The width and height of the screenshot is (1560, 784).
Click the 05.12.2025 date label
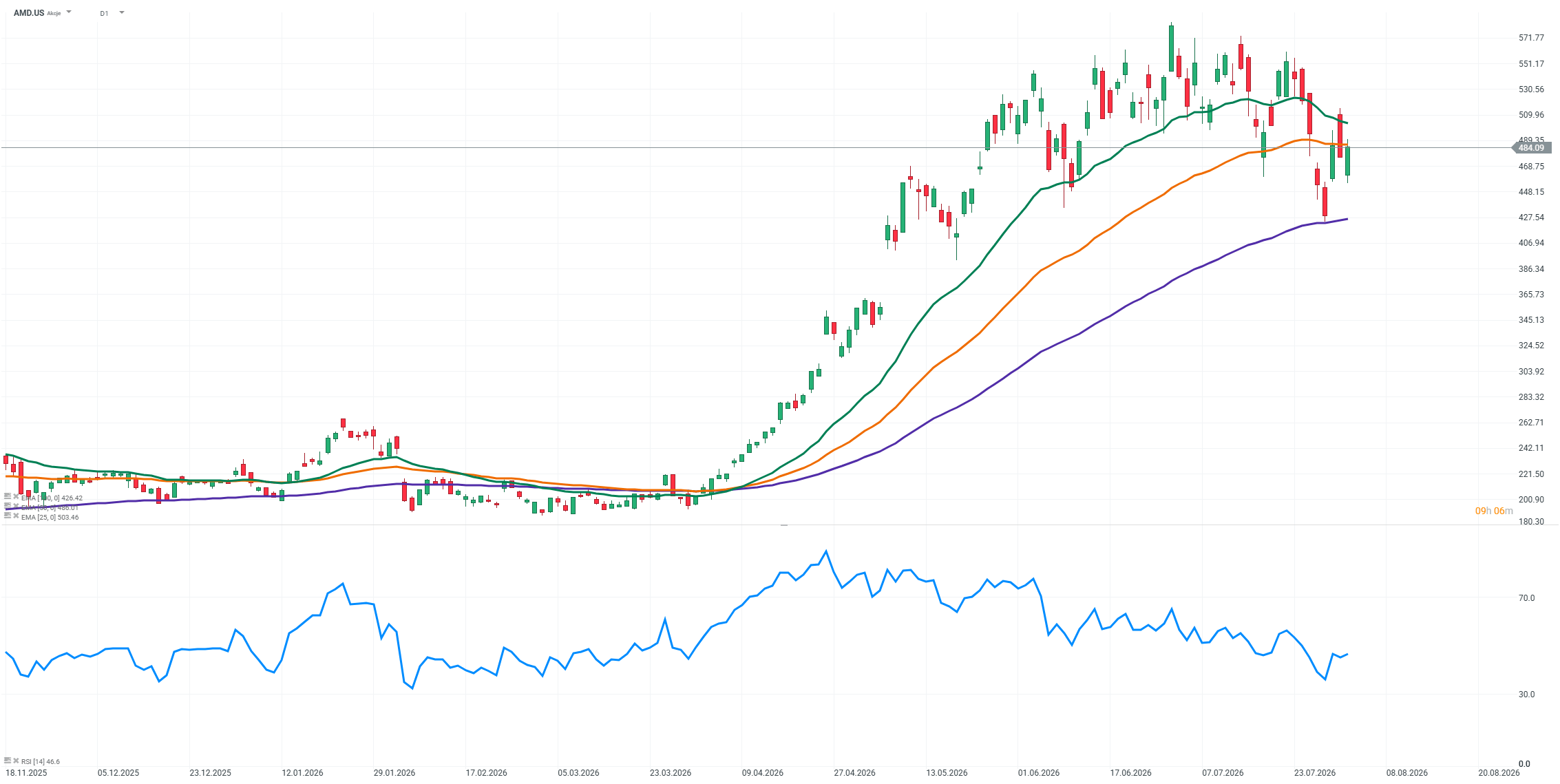[118, 773]
